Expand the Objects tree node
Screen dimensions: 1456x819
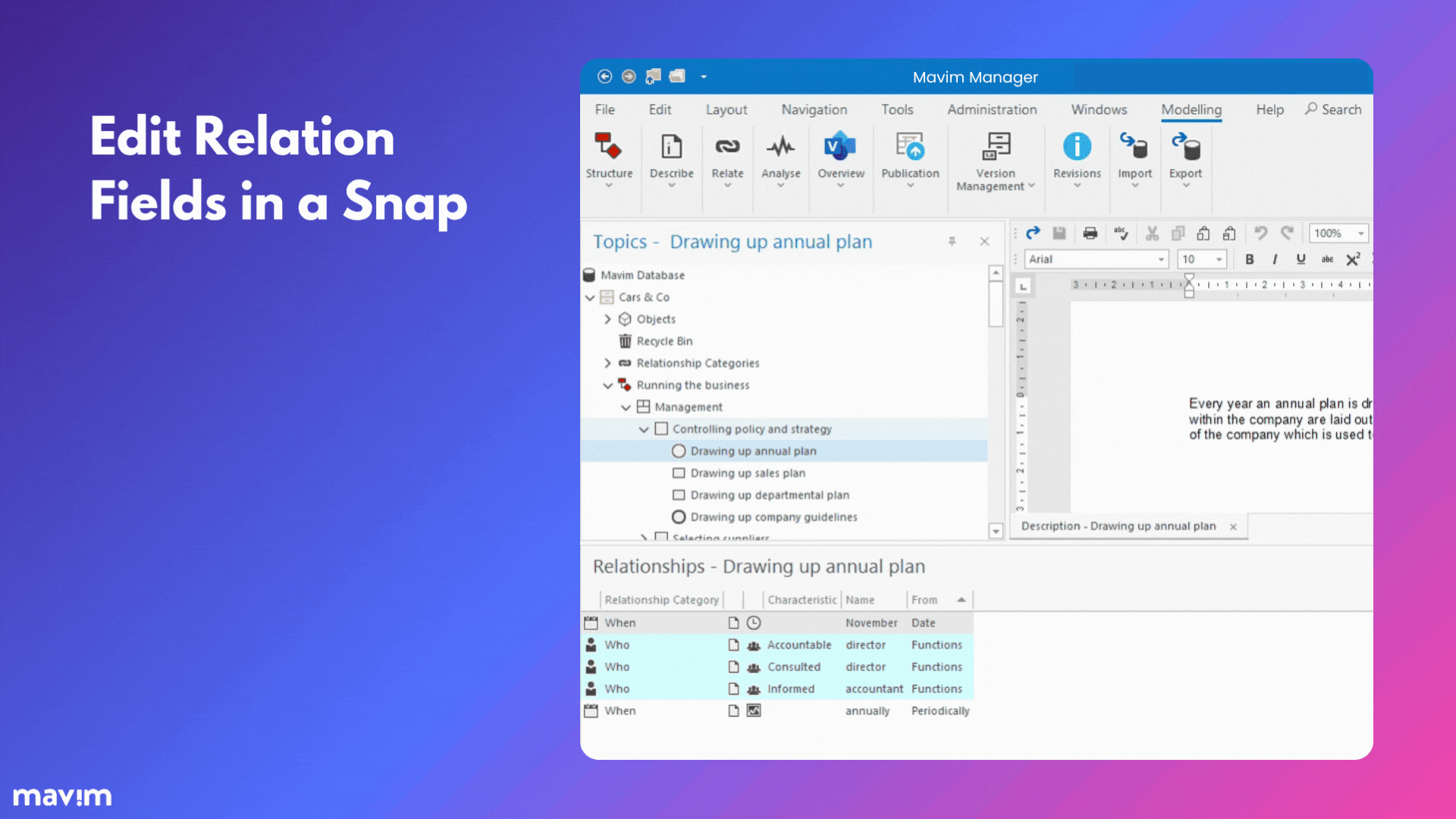click(x=607, y=319)
